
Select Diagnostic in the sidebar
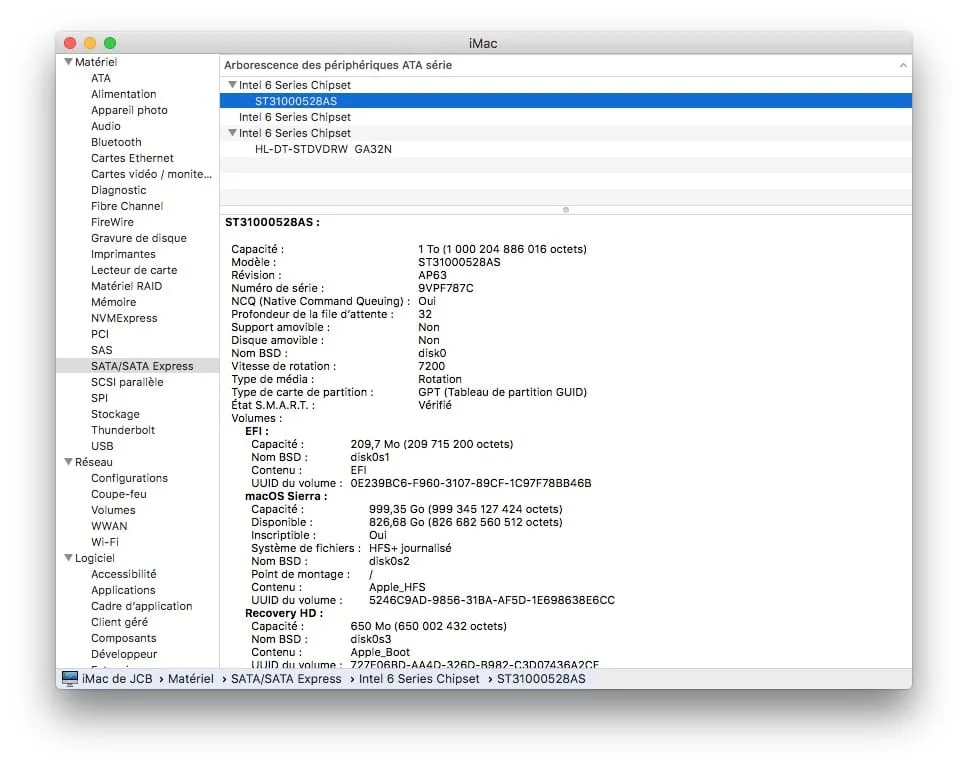119,190
